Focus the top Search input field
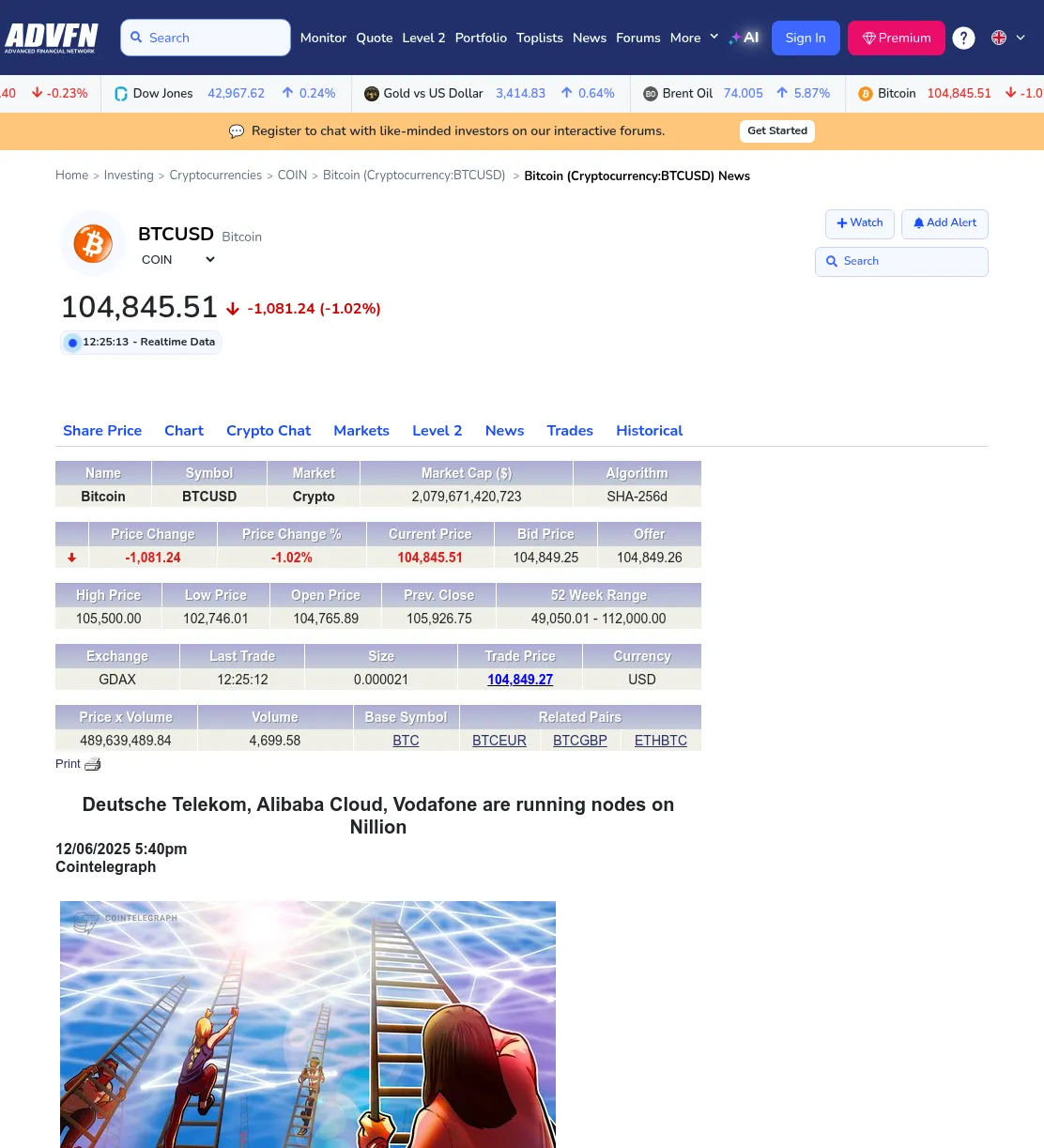The height and width of the screenshot is (1148, 1044). point(206,38)
